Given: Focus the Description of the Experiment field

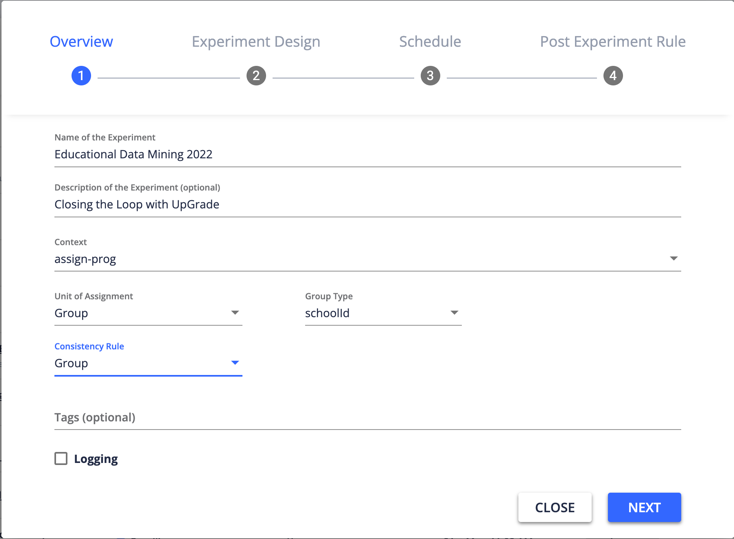Looking at the screenshot, I should (367, 205).
